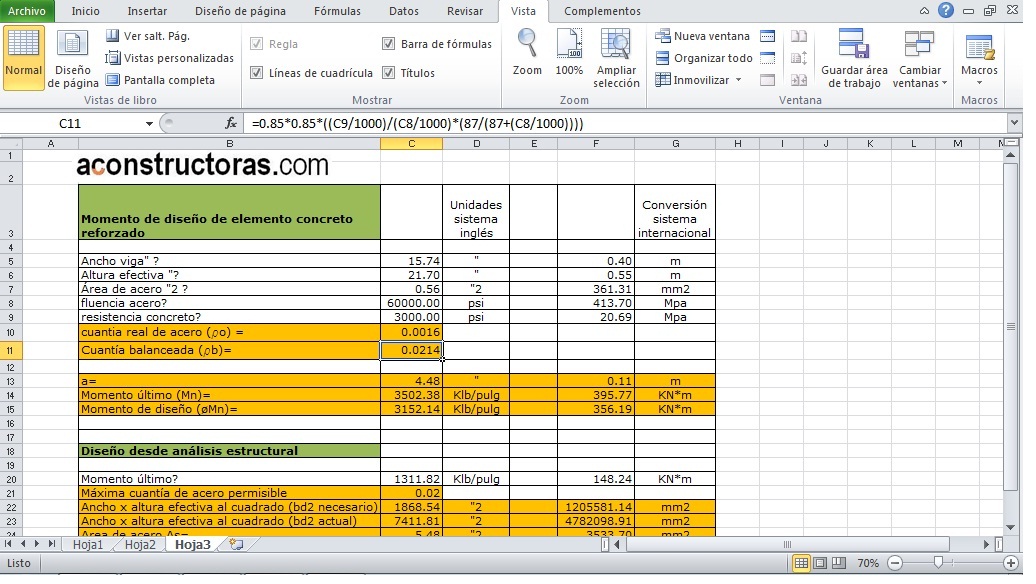Click zoom in plus button
The width and height of the screenshot is (1036, 584).
tap(1010, 563)
